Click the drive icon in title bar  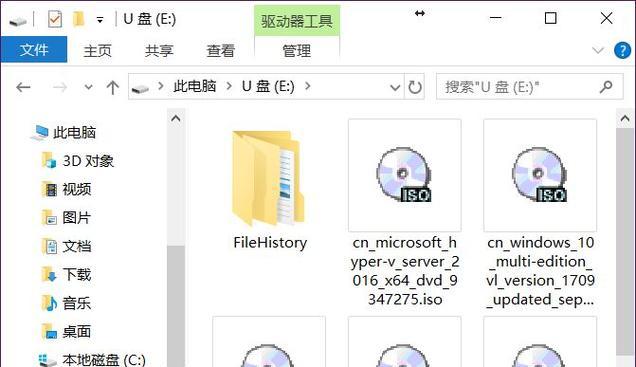tap(17, 20)
